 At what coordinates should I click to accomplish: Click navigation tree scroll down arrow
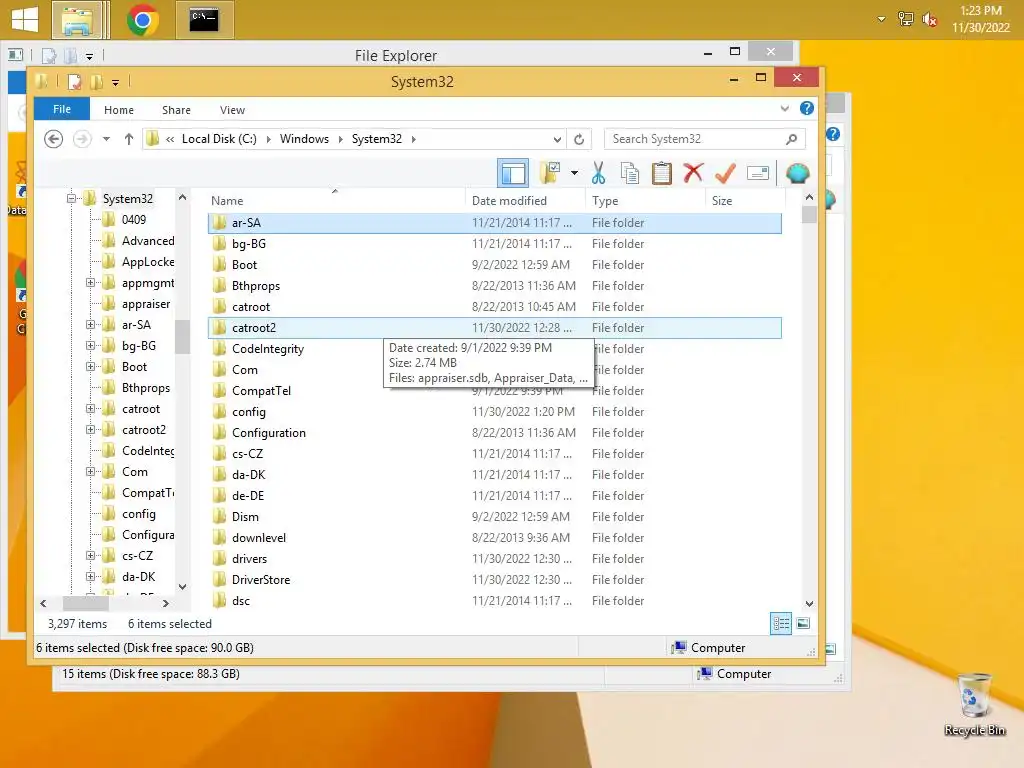pyautogui.click(x=182, y=586)
